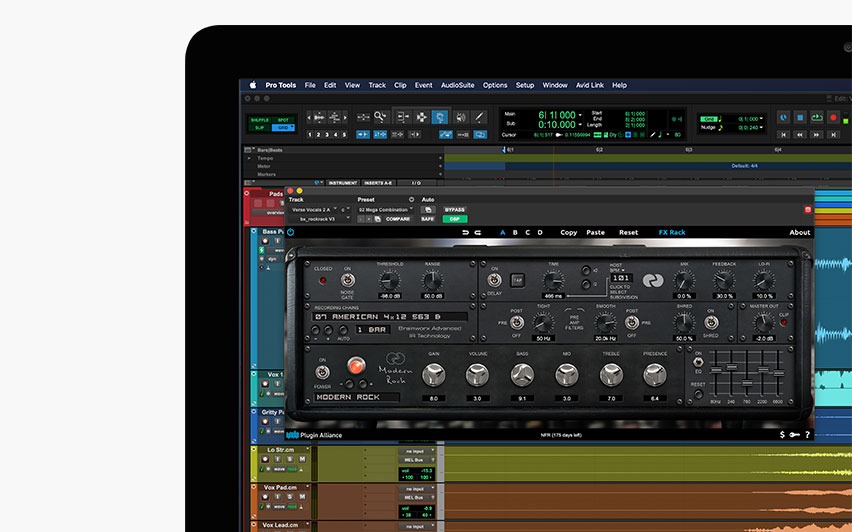
Task: Click the dollar sign icon
Action: point(782,435)
